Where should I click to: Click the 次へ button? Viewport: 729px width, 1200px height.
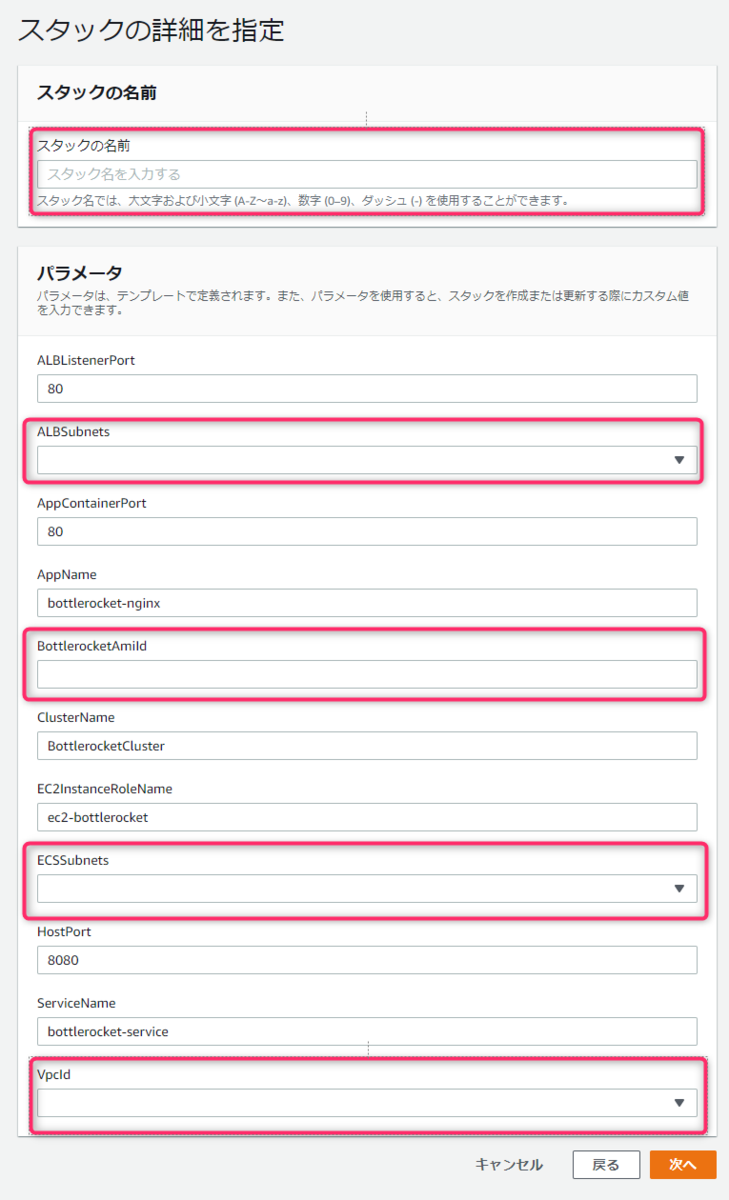coord(683,1164)
